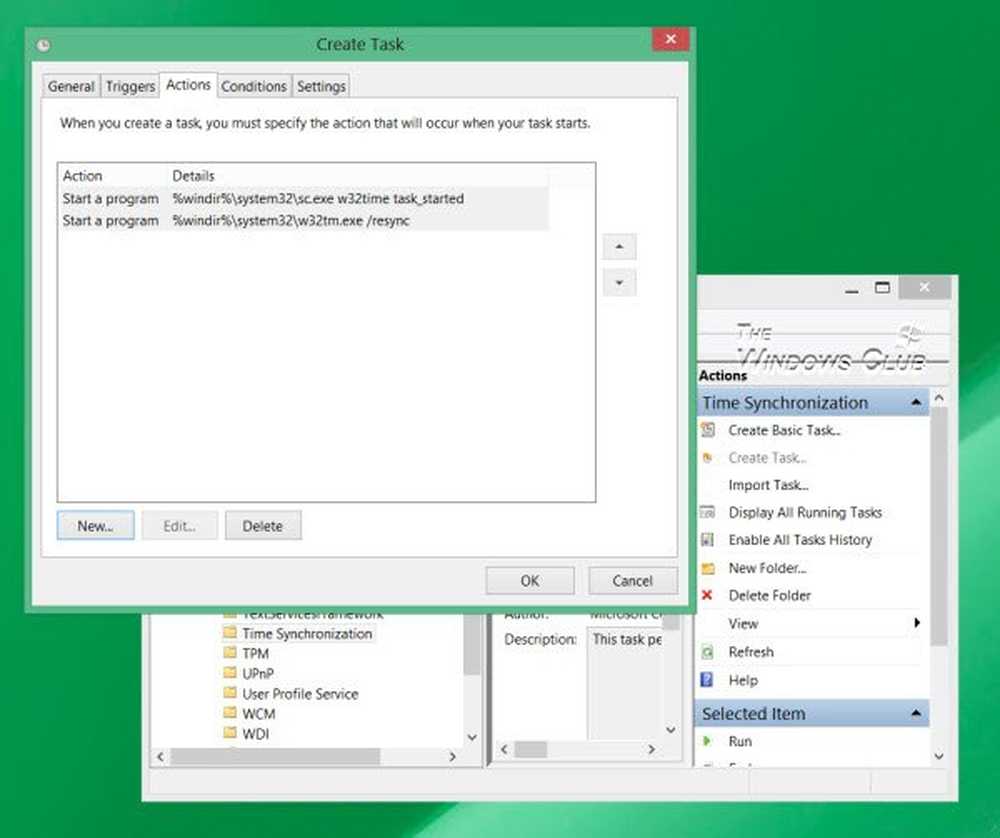
Task: Open the General tab in Create Task
Action: pos(71,86)
